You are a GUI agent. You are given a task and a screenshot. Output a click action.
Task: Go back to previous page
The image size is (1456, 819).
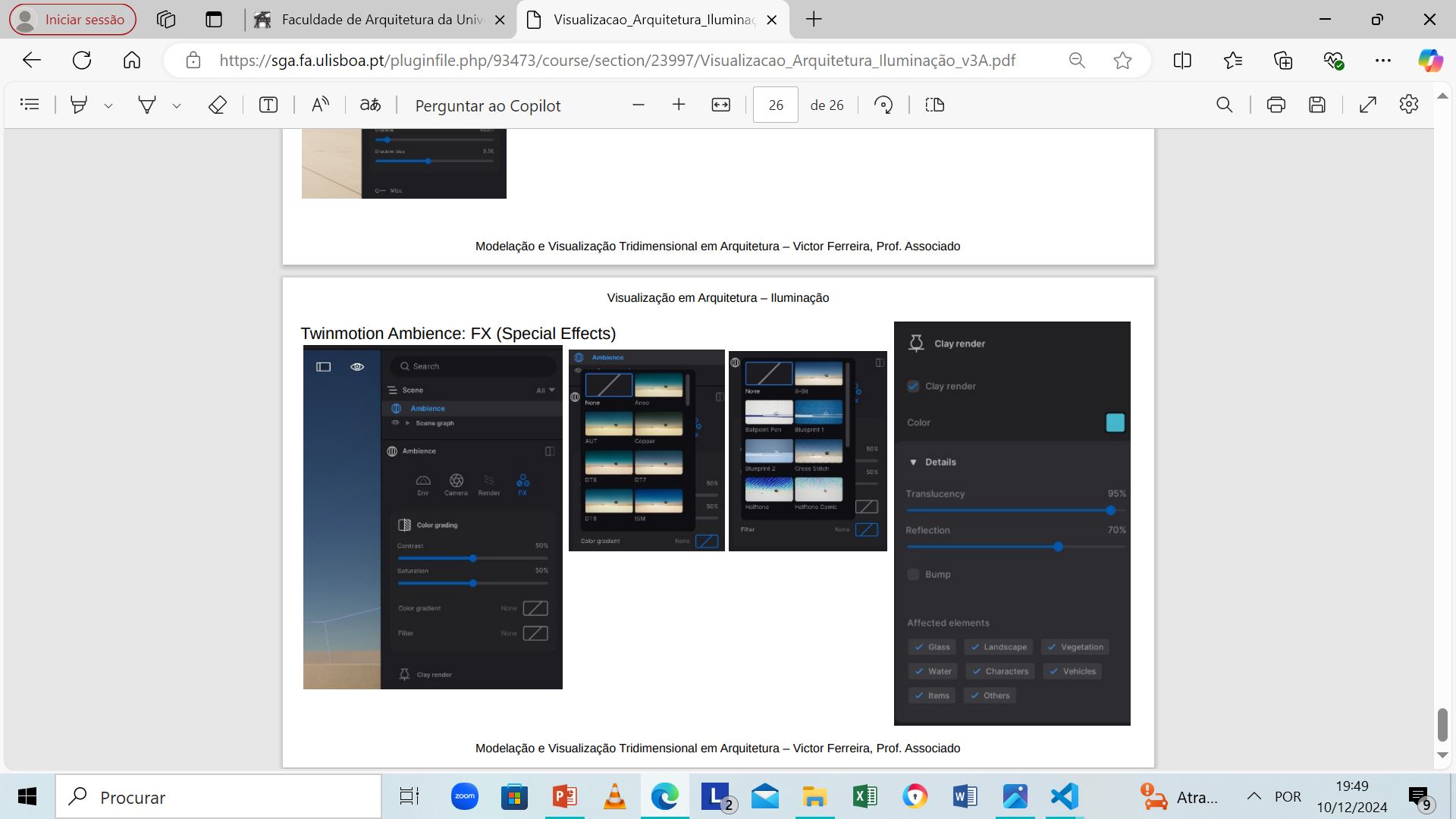(x=31, y=60)
